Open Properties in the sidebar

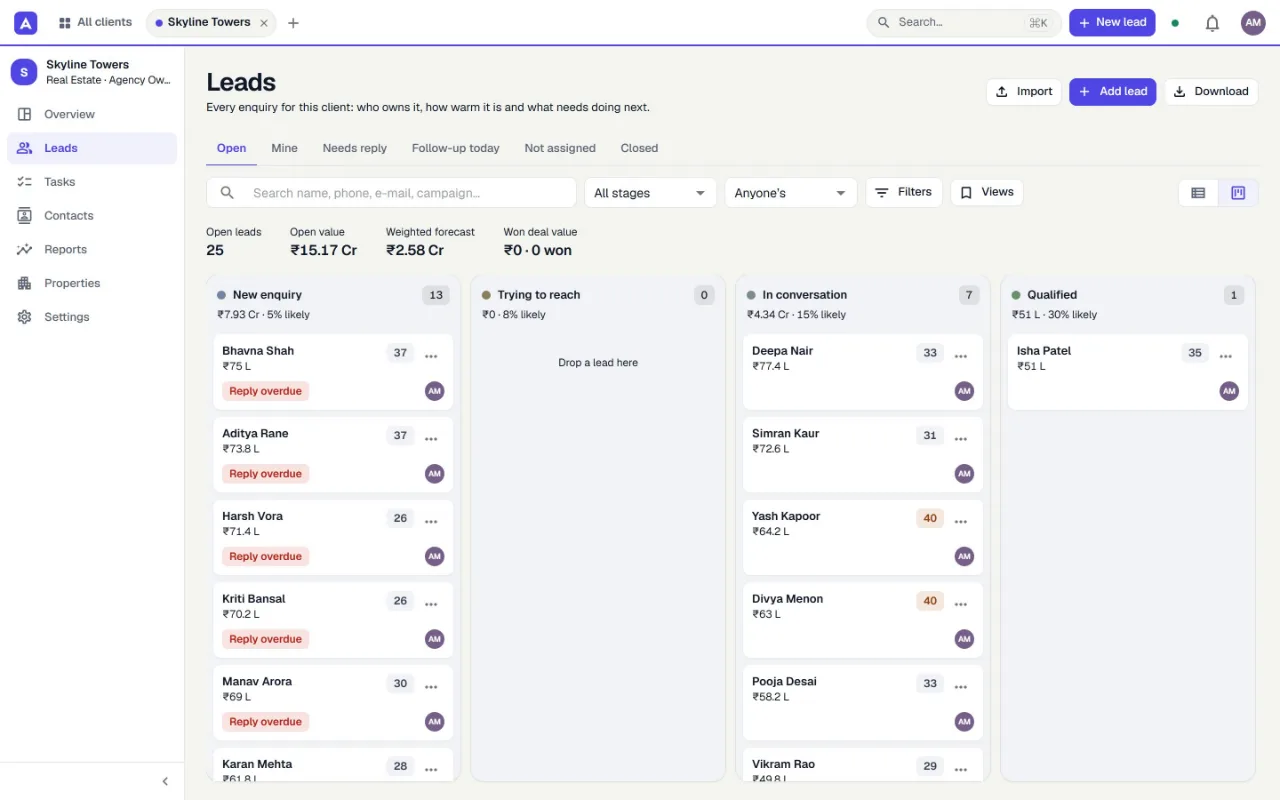(x=92, y=283)
